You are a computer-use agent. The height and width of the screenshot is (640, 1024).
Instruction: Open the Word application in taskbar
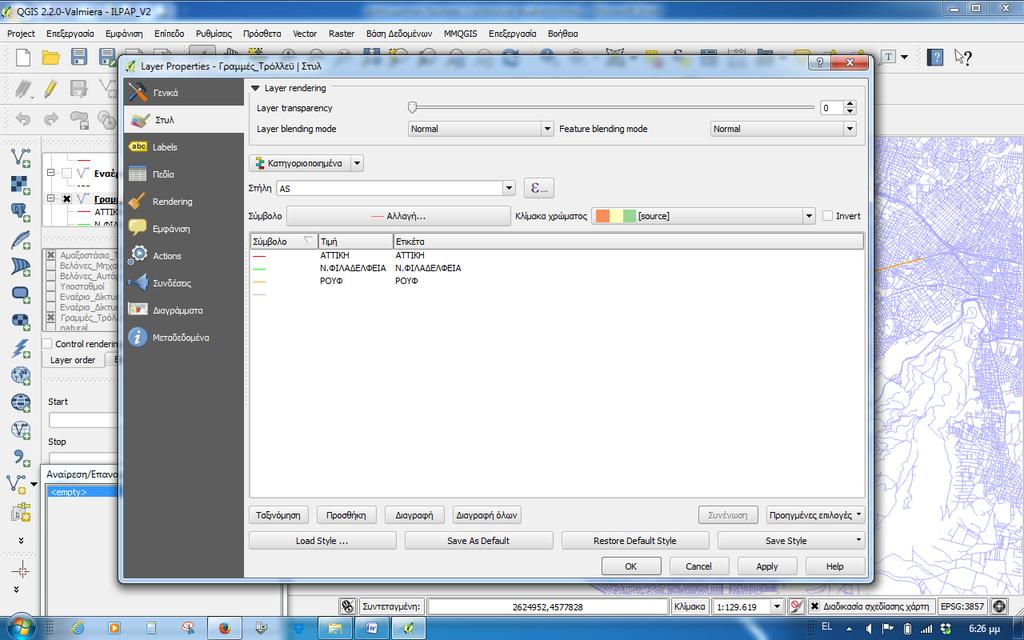click(372, 628)
